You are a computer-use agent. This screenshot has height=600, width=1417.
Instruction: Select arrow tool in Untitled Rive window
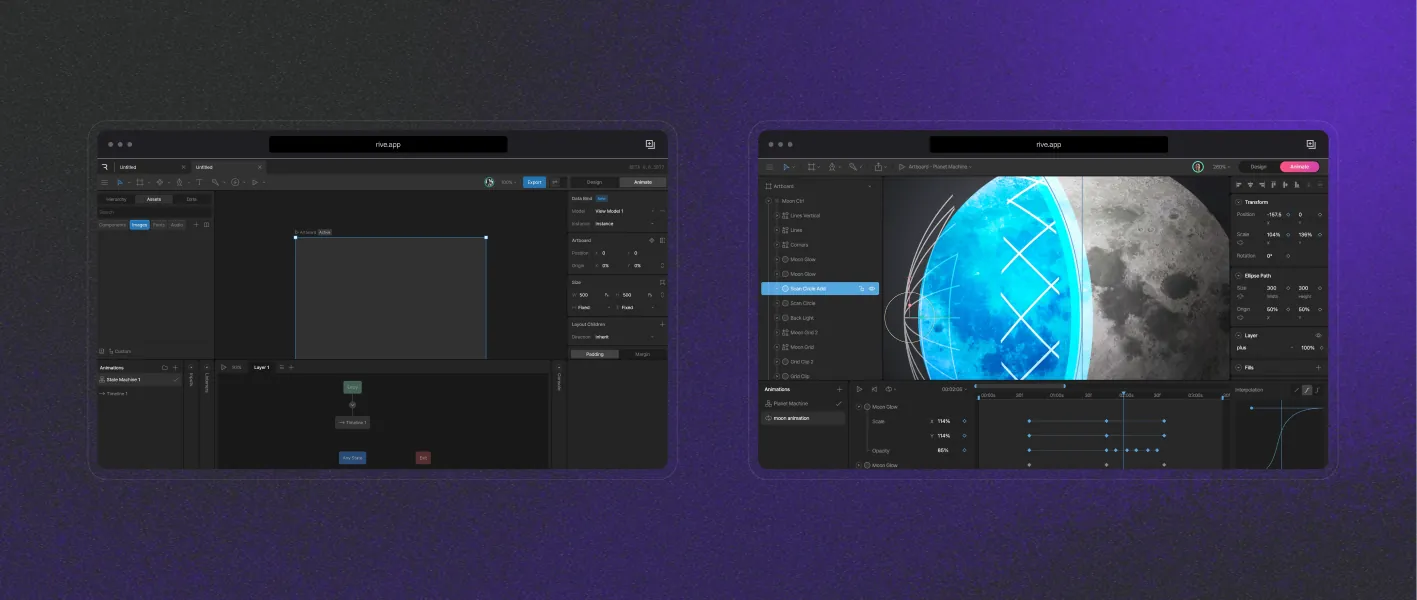click(120, 182)
